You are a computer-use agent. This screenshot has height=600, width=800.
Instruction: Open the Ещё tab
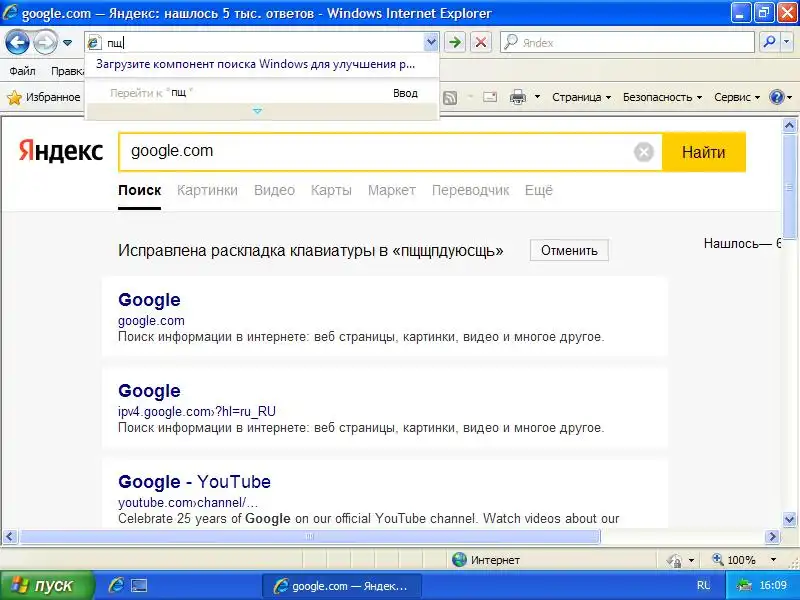coord(539,190)
